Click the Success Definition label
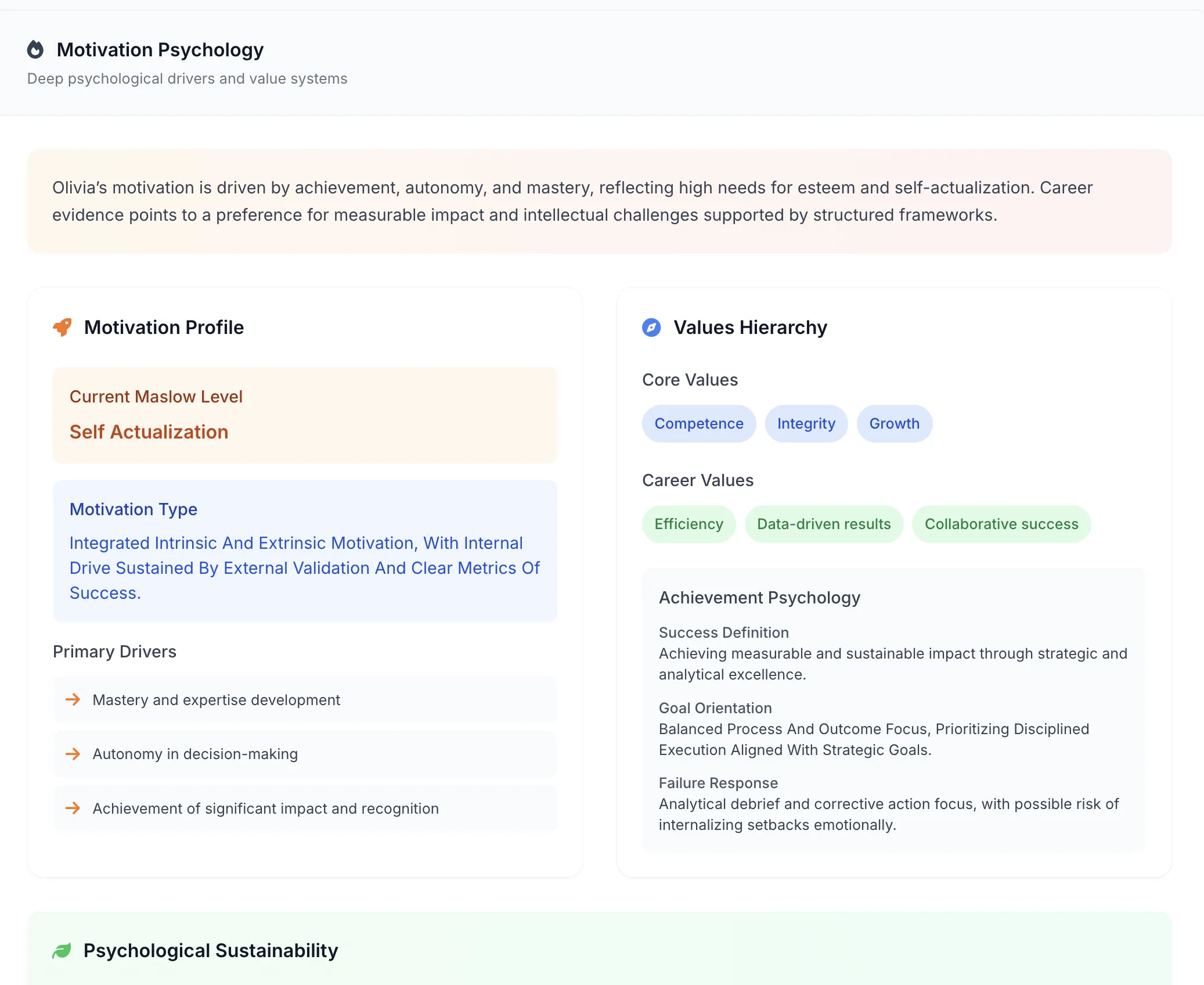The width and height of the screenshot is (1204, 985). coord(724,632)
